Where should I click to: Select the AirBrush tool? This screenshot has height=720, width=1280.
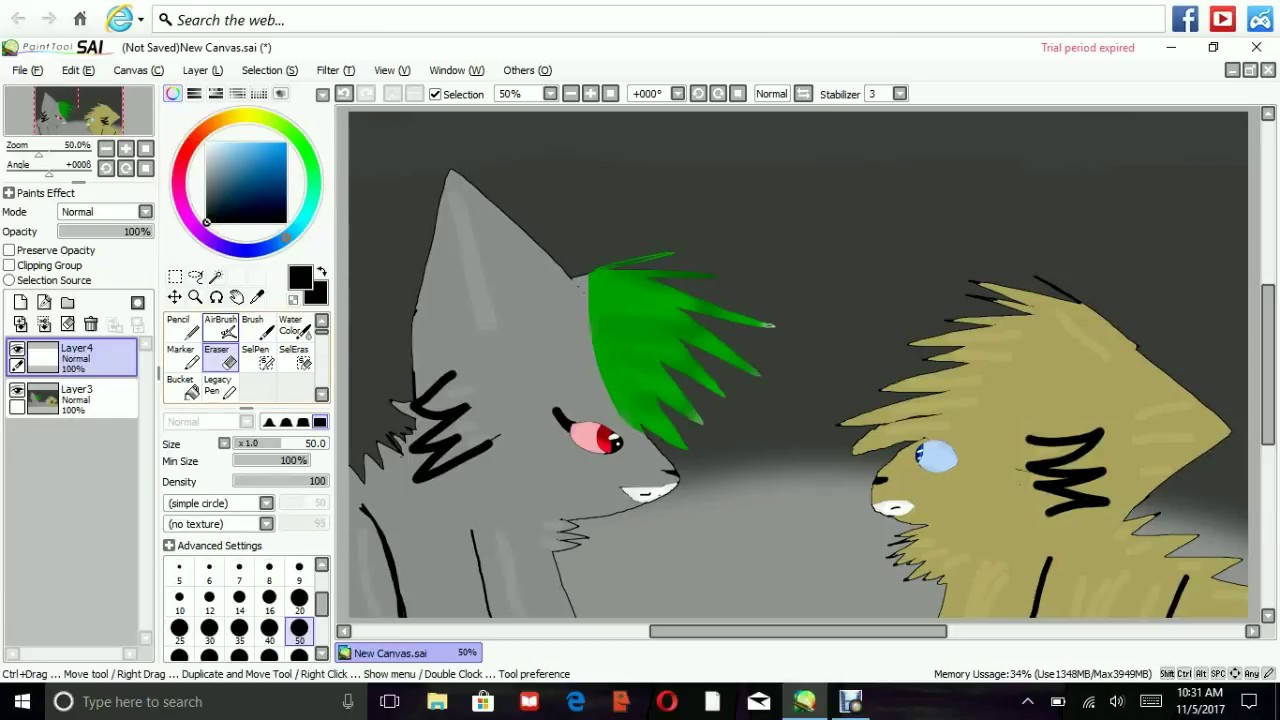220,327
